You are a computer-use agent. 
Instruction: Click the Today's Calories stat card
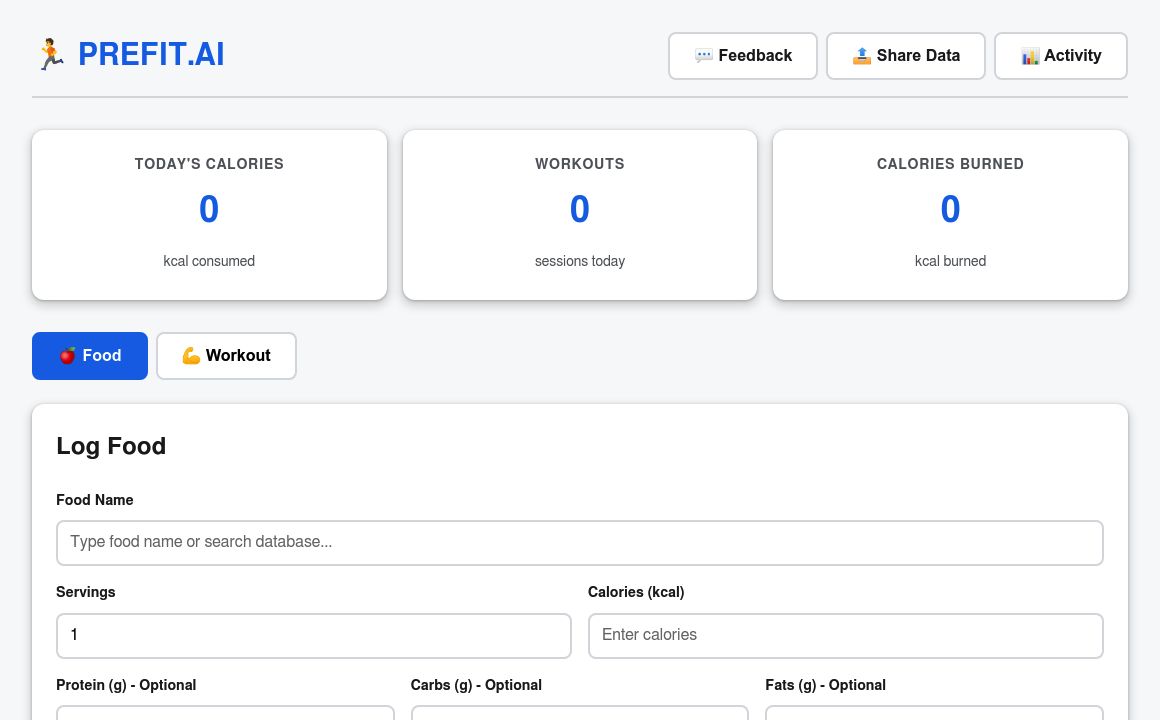[x=209, y=214]
